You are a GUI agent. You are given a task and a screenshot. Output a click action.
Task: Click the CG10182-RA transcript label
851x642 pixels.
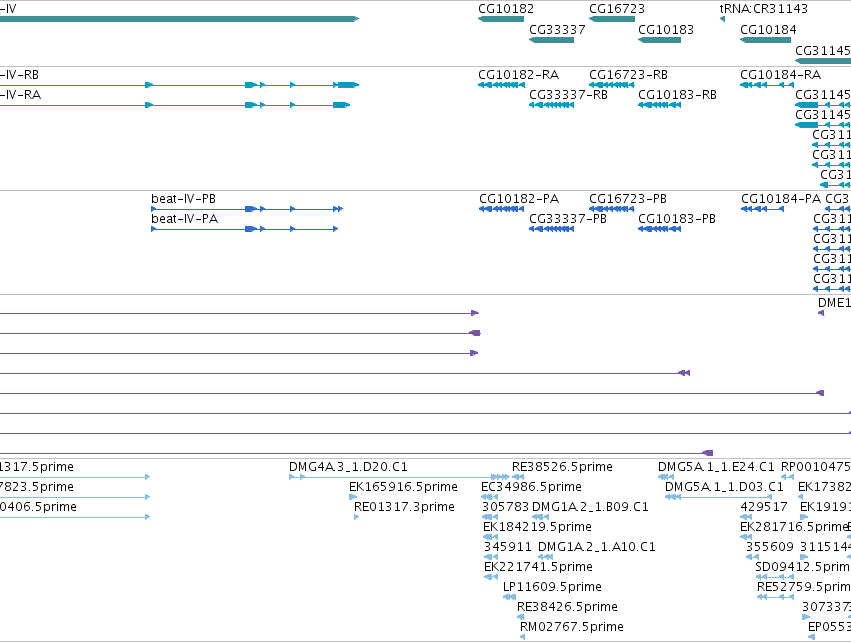point(518,74)
